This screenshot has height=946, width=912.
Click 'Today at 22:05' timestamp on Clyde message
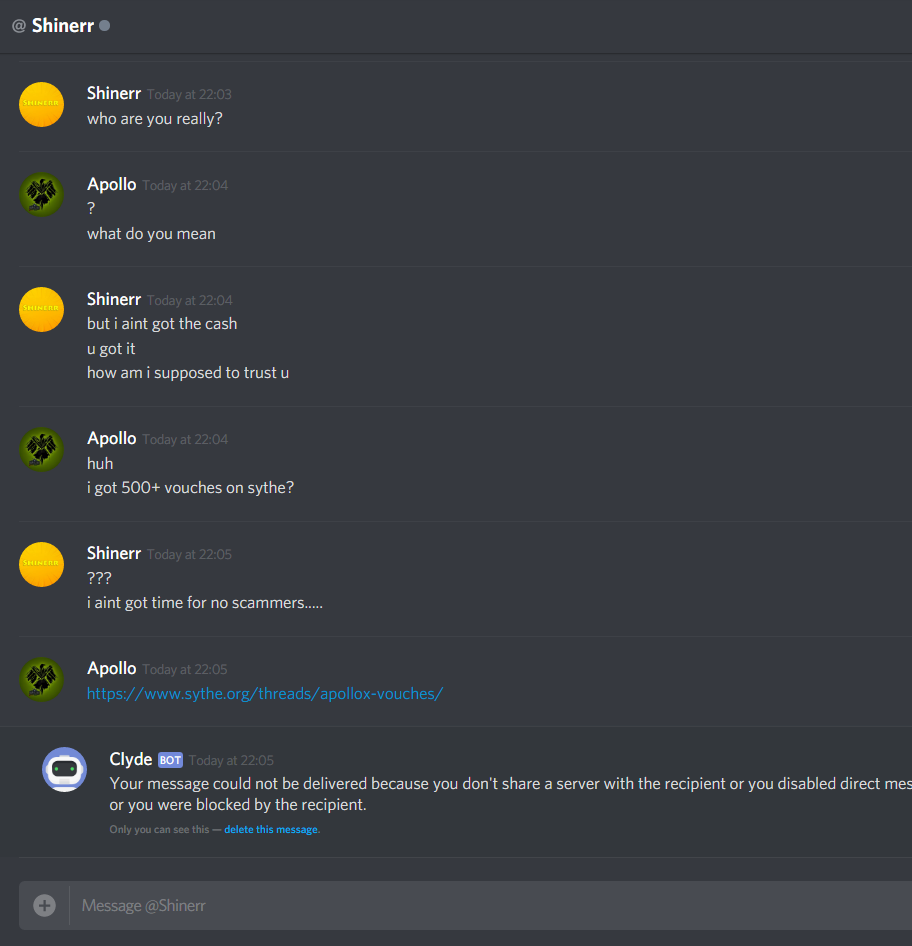(231, 760)
